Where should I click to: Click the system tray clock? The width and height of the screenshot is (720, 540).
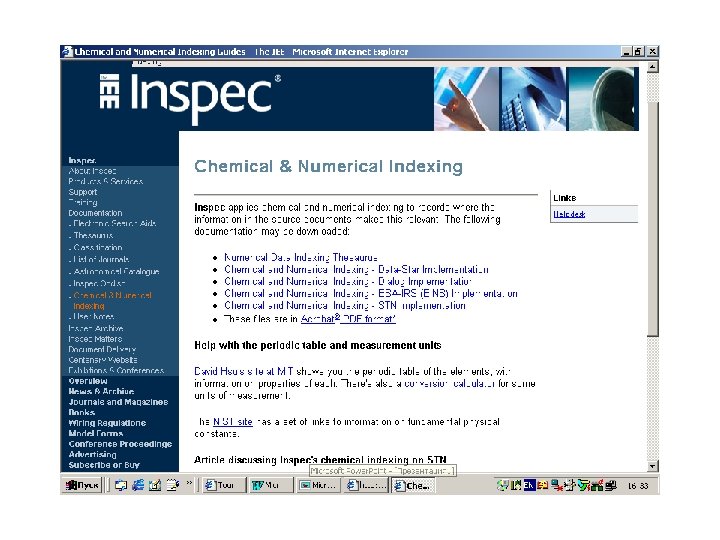click(x=638, y=485)
